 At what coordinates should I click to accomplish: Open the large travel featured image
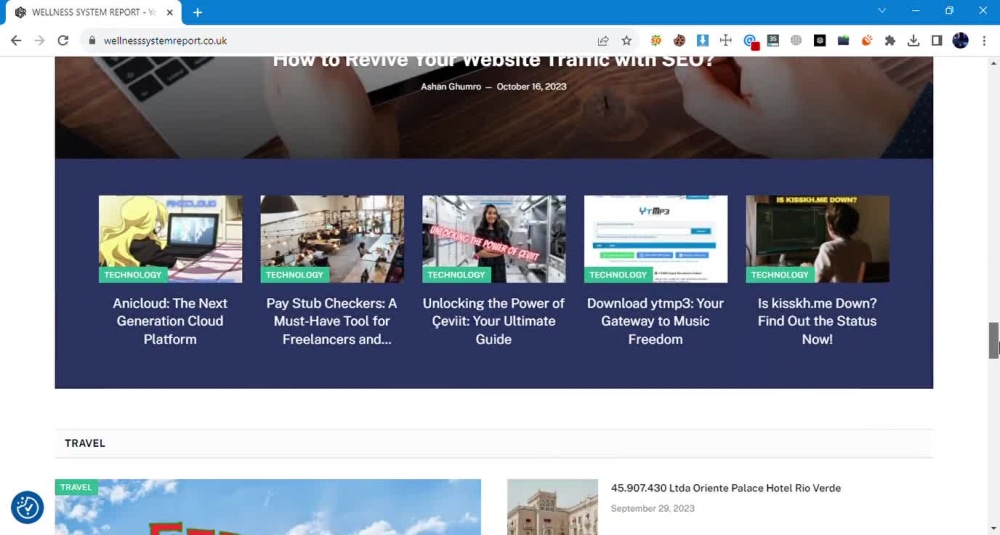coord(268,507)
